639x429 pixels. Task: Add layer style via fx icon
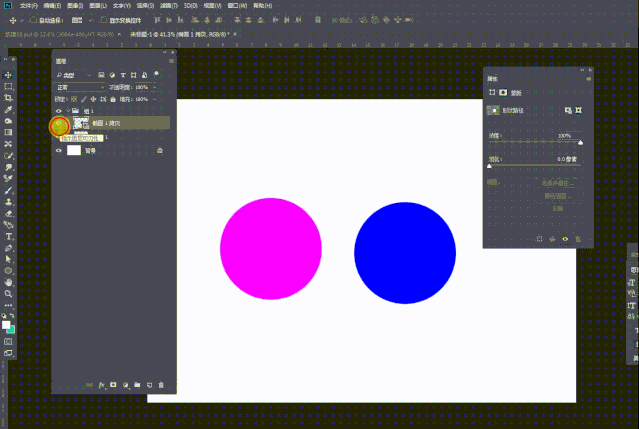click(x=101, y=384)
